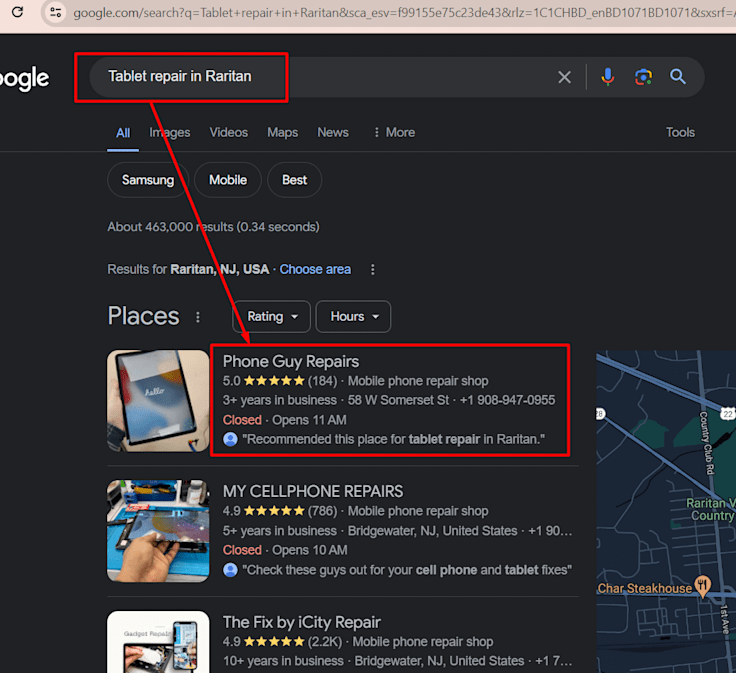Open site information icon in address bar
This screenshot has height=673, width=736.
(x=55, y=12)
